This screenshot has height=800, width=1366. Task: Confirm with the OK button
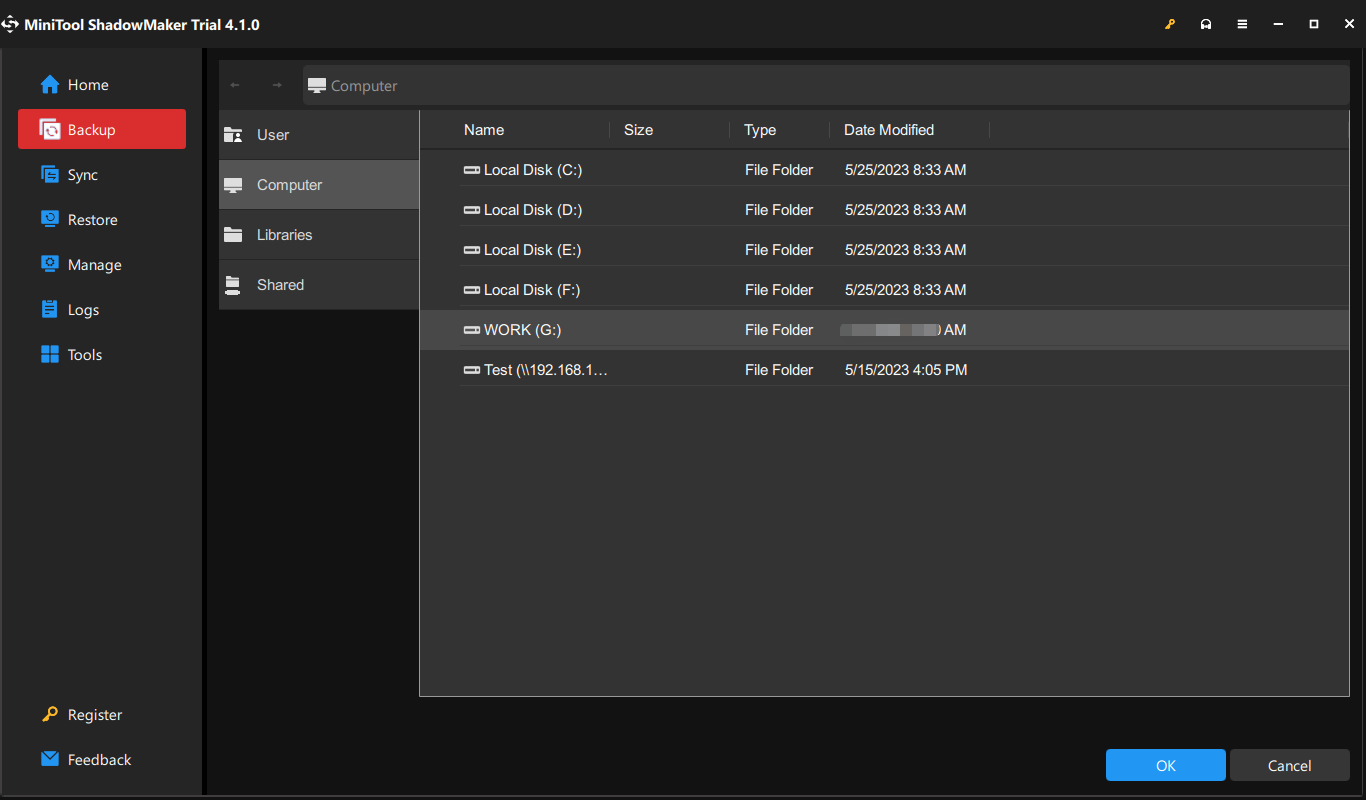(1166, 766)
